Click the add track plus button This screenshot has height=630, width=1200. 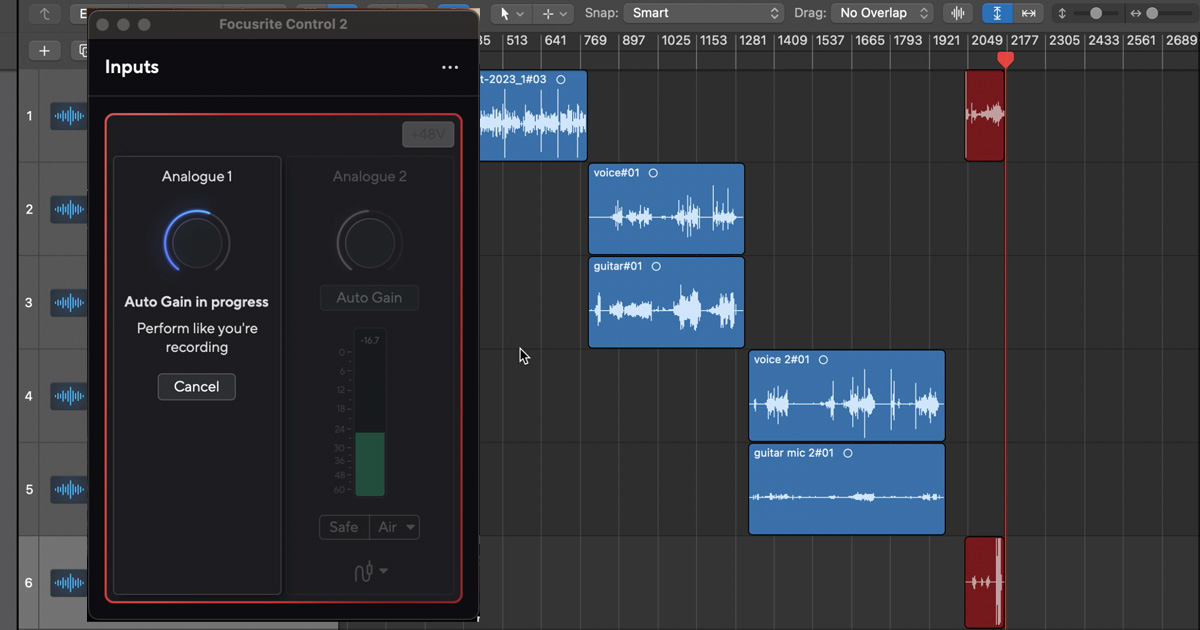(44, 50)
